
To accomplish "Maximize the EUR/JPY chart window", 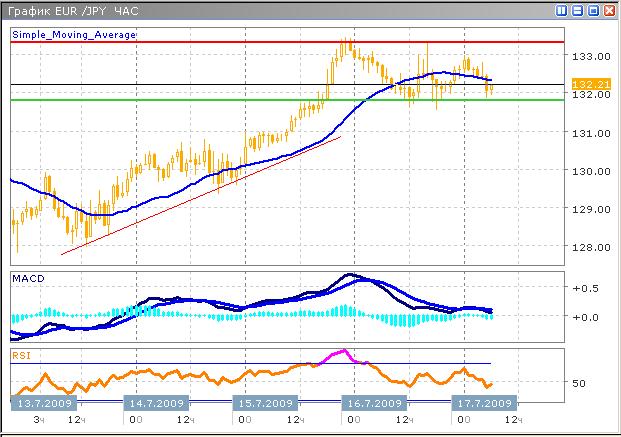I will click(x=592, y=10).
